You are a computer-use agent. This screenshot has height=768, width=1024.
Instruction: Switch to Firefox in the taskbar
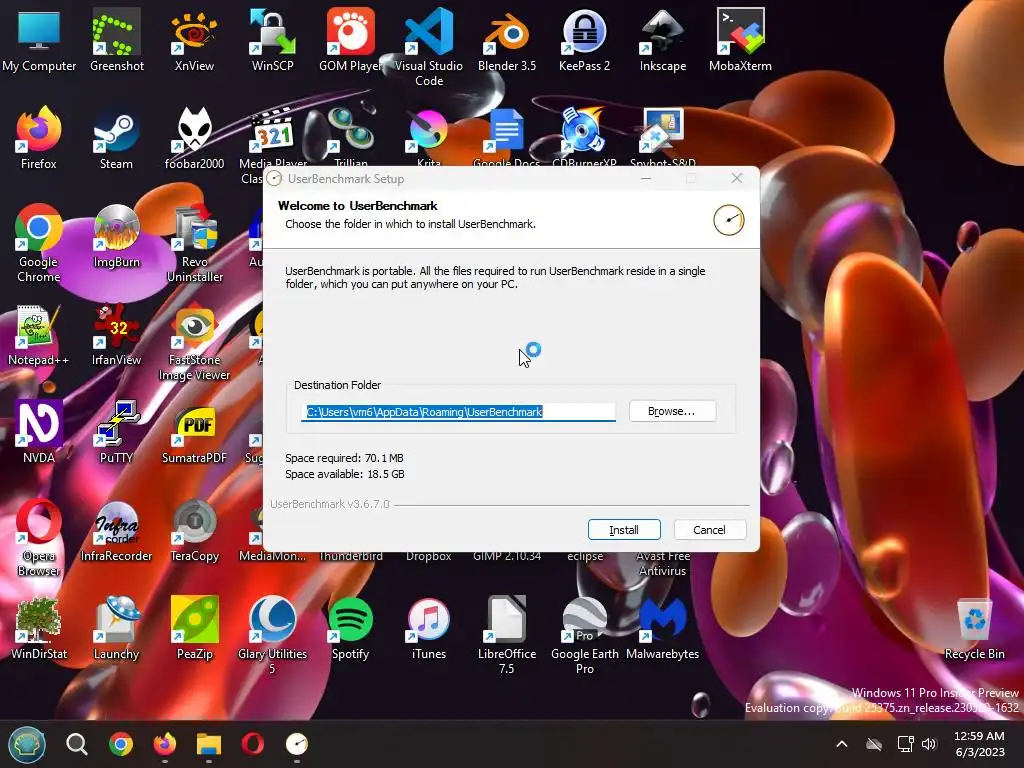click(x=165, y=744)
